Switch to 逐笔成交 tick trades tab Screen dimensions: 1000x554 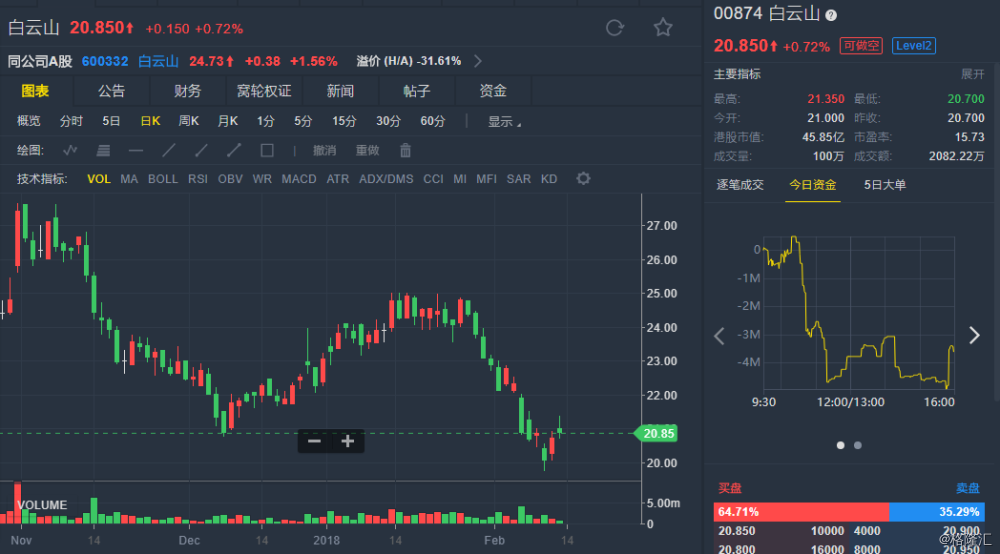coord(740,185)
